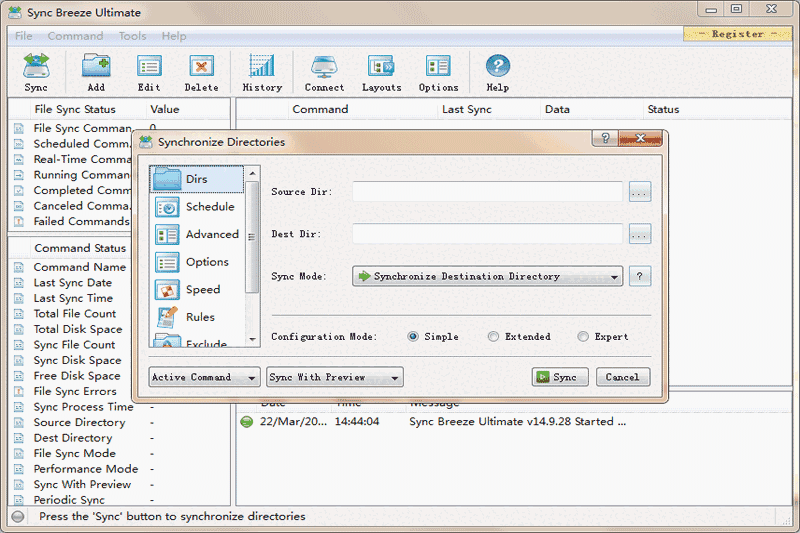Click the File Sync Errors row icon

pyautogui.click(x=19, y=392)
